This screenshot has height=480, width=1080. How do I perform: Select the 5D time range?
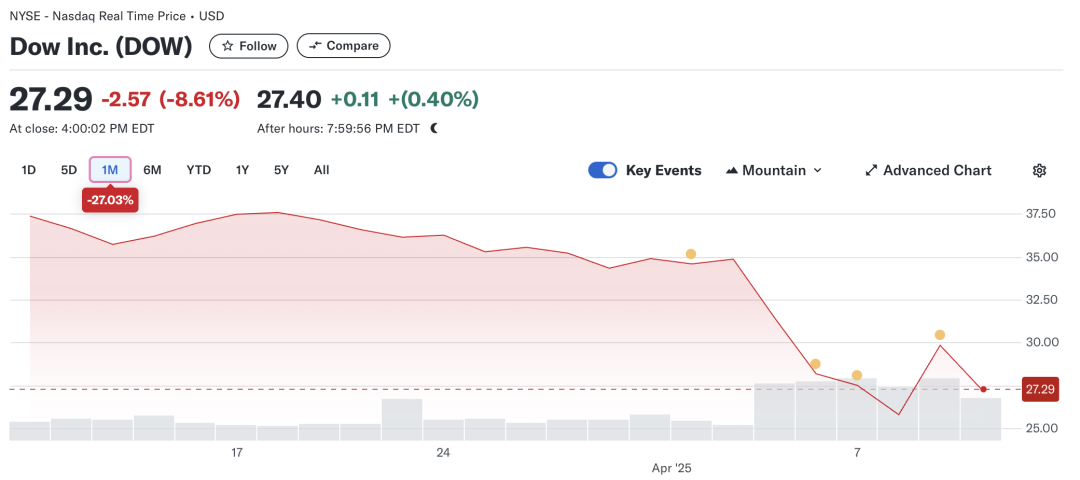coord(69,170)
